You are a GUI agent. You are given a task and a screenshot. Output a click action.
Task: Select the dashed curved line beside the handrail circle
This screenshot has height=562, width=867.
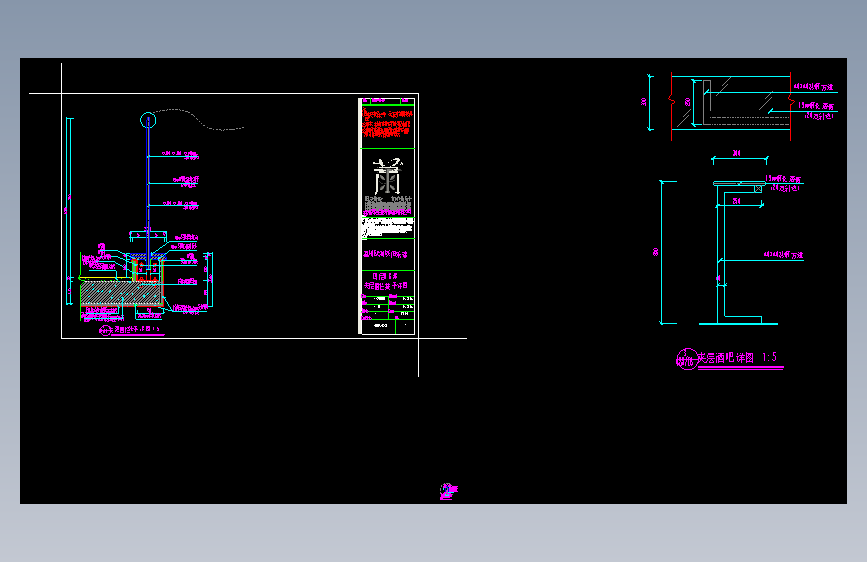(x=199, y=119)
